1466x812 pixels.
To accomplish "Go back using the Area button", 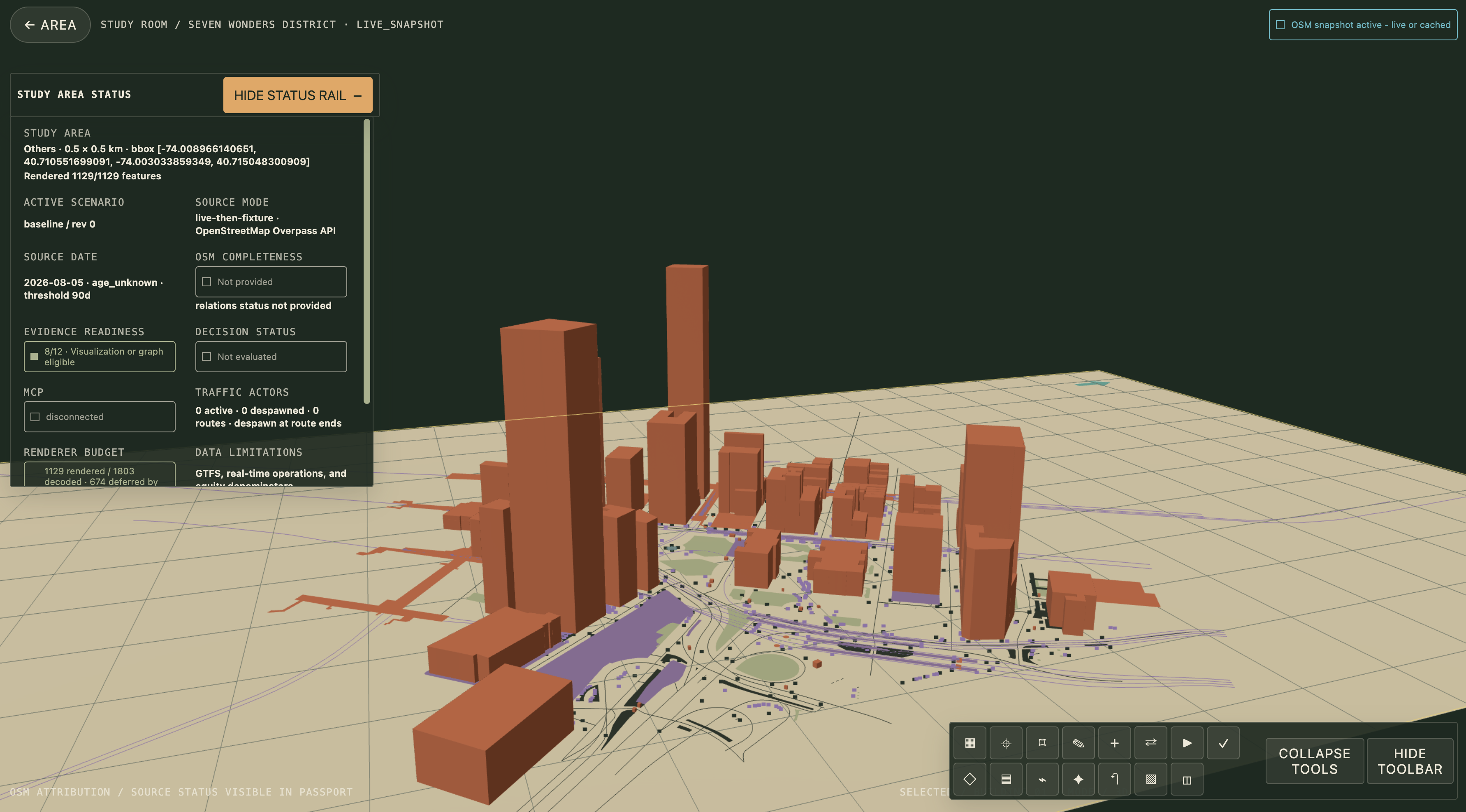I will pos(50,24).
